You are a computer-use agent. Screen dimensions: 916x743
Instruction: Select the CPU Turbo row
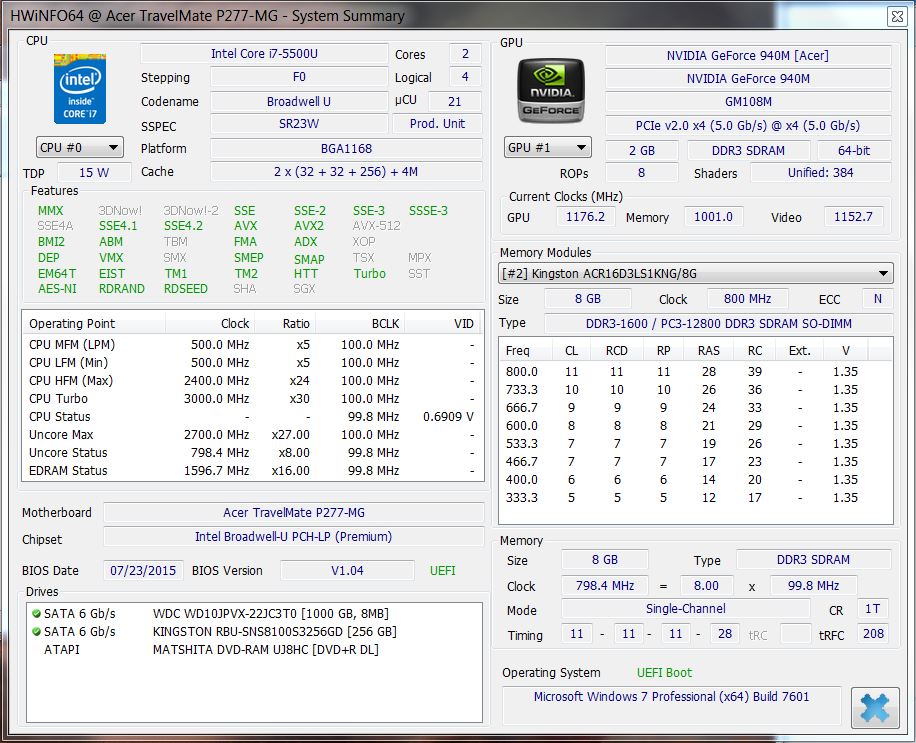250,398
